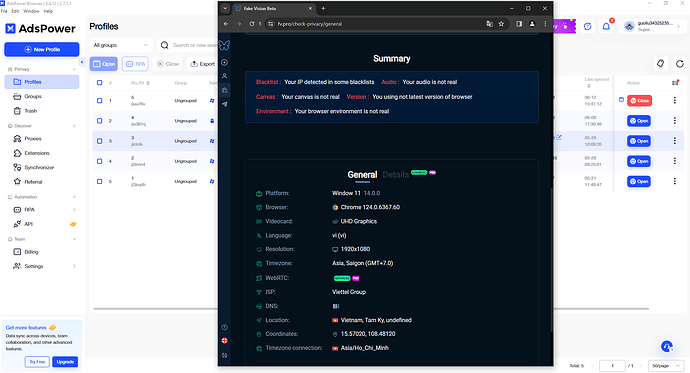Viewport: 690px width, 373px height.
Task: Select checkbox for profile row 2
Action: coord(99,121)
